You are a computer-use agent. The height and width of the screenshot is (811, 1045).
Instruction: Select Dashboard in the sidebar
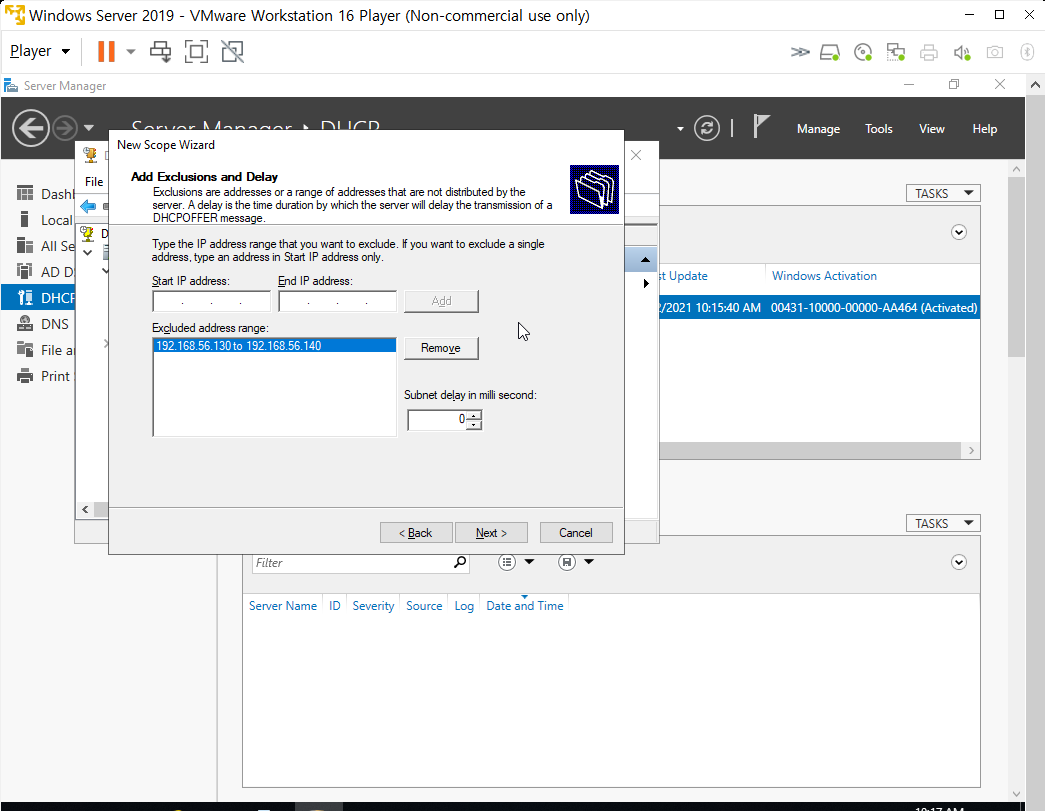pyautogui.click(x=45, y=194)
